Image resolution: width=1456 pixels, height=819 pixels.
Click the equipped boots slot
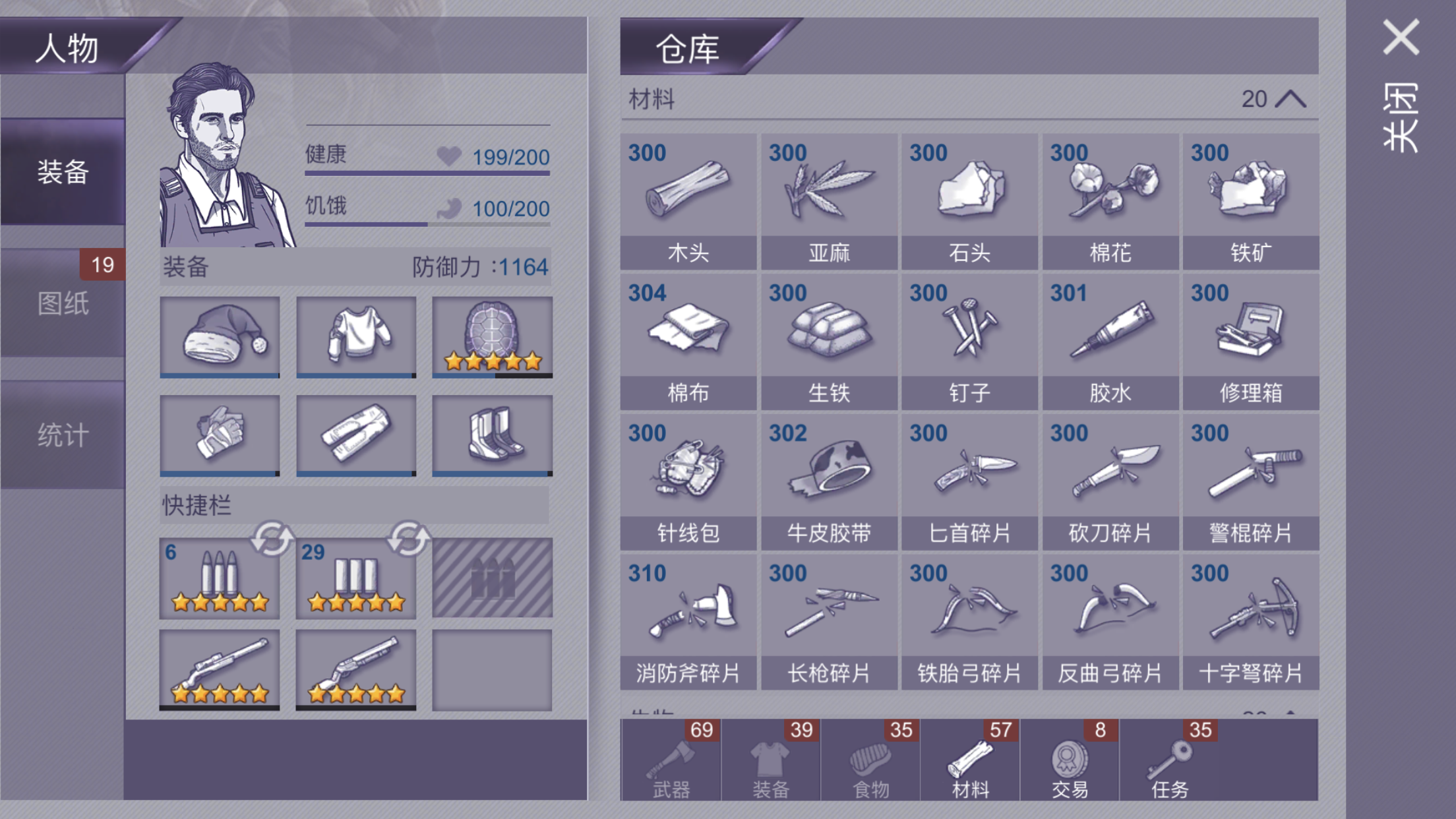click(492, 435)
